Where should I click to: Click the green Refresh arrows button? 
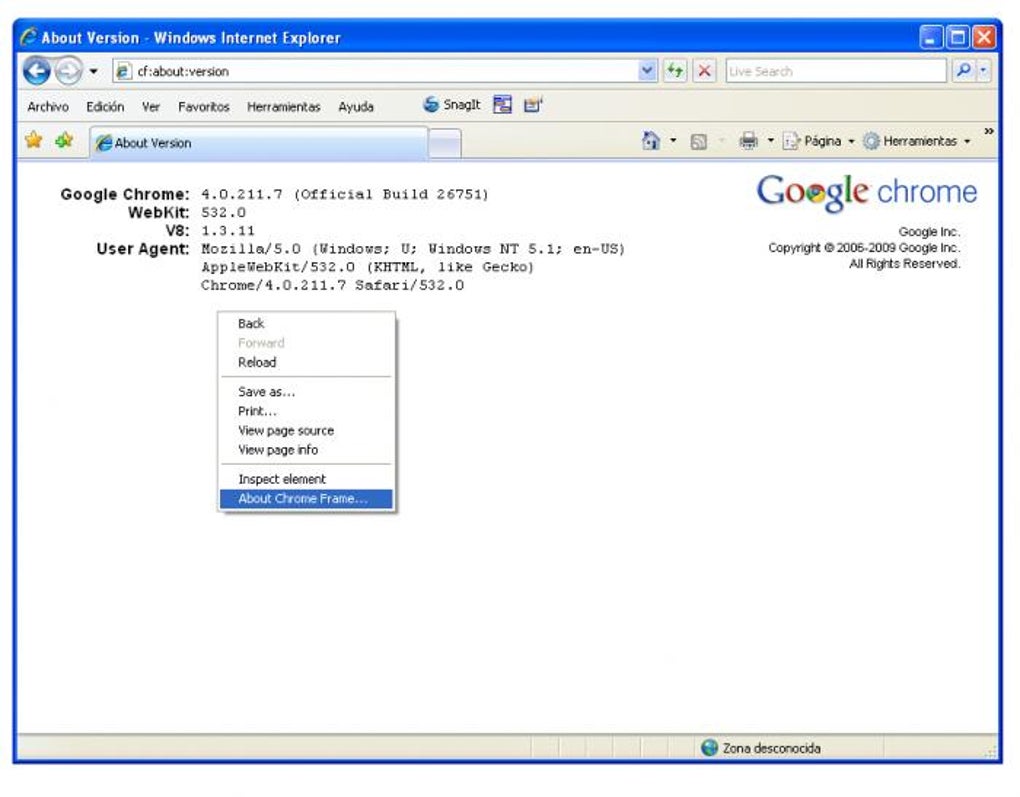(675, 70)
